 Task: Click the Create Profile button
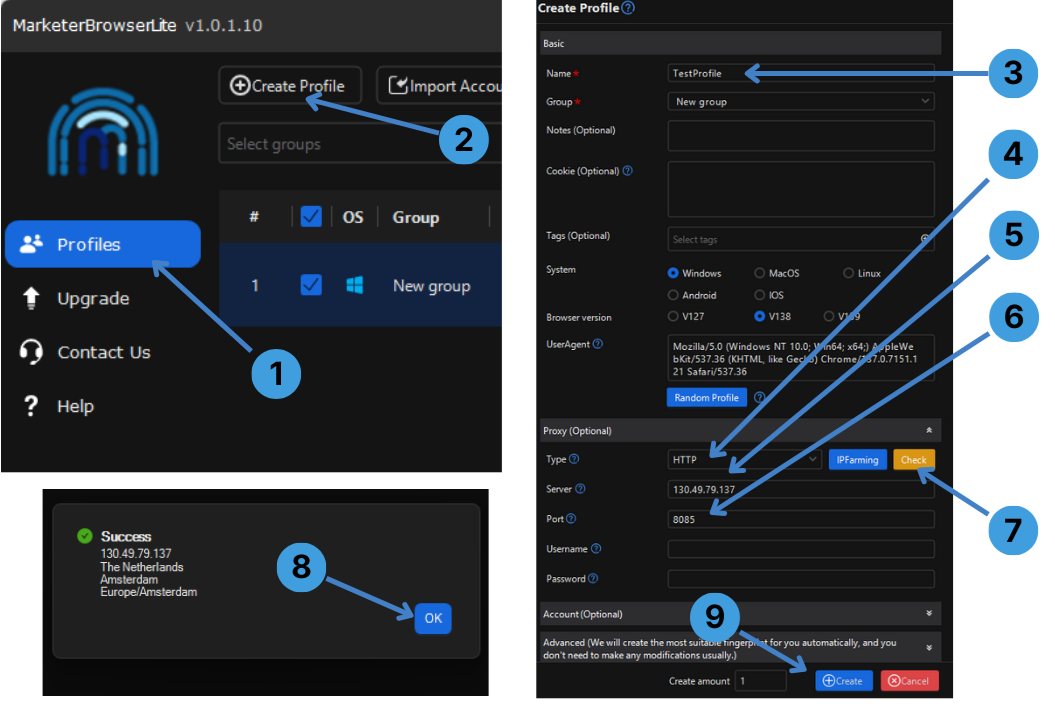[x=290, y=85]
